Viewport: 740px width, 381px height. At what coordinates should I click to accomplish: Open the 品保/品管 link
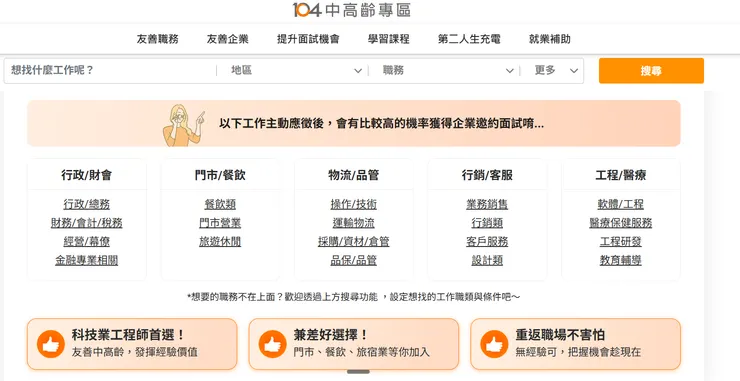(353, 260)
